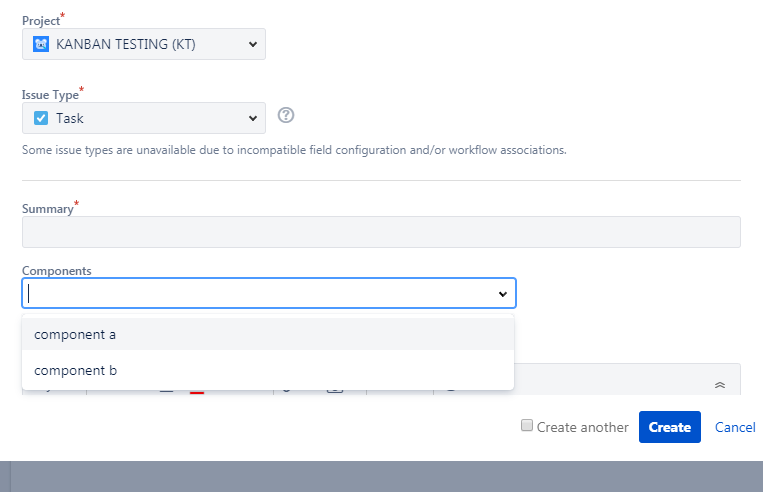Image resolution: width=763 pixels, height=492 pixels.
Task: Click the blue Create button
Action: [x=670, y=427]
